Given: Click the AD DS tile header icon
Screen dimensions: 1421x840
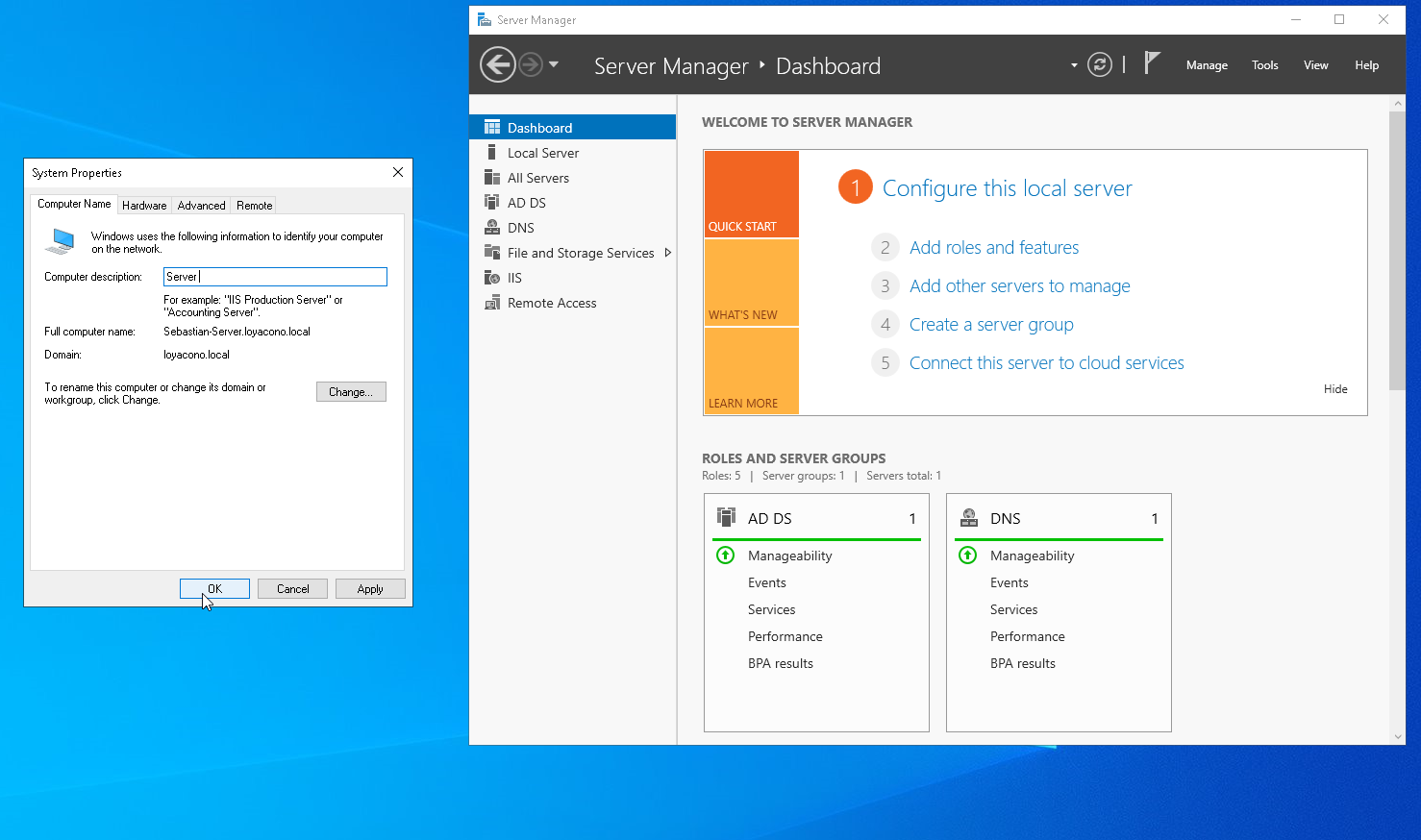Looking at the screenshot, I should coord(726,517).
